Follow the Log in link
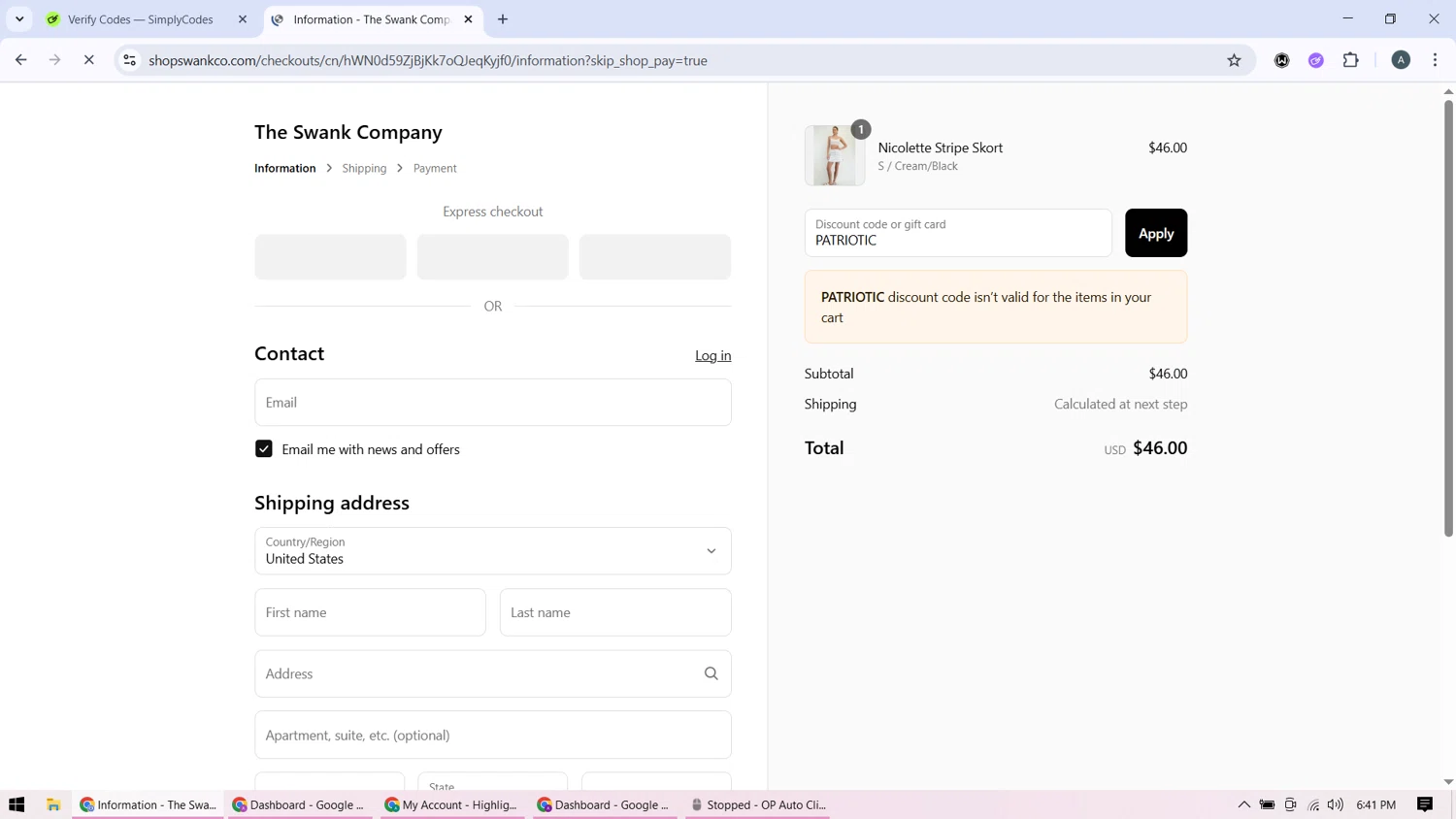The image size is (1456, 819). point(712,355)
